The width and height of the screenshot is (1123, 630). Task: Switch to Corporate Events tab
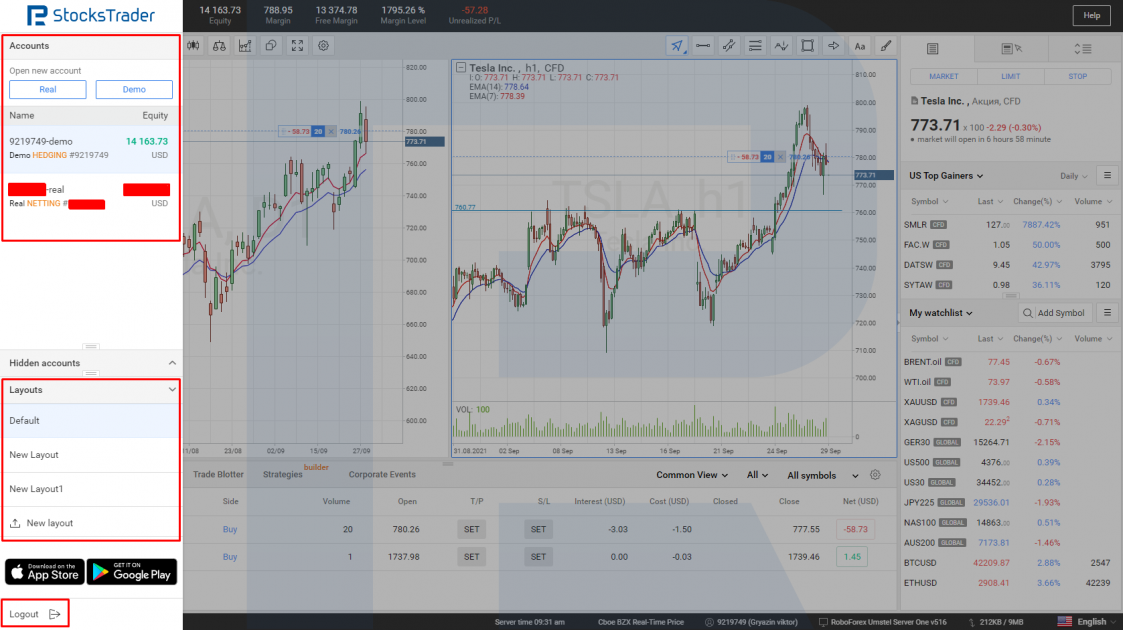point(382,475)
